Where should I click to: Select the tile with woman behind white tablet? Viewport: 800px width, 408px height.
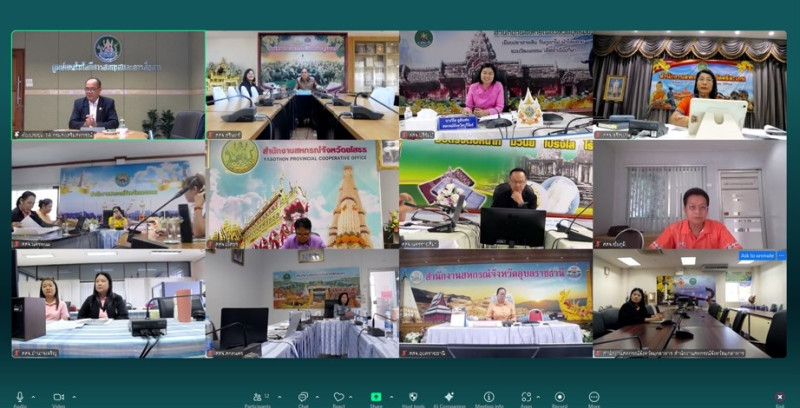click(690, 85)
